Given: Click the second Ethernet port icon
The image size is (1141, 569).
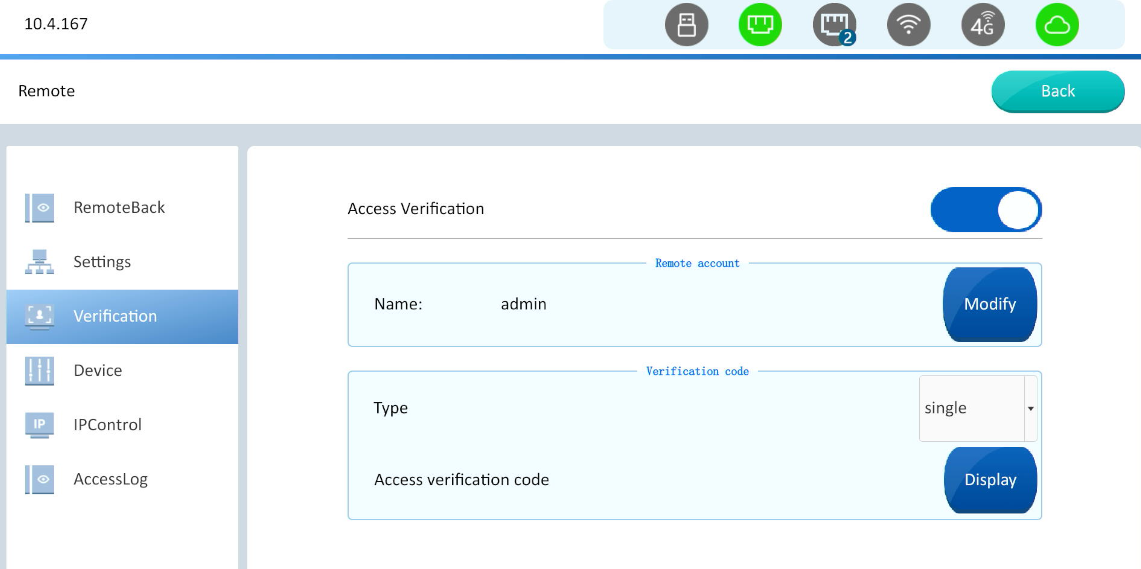Looking at the screenshot, I should click(x=834, y=26).
